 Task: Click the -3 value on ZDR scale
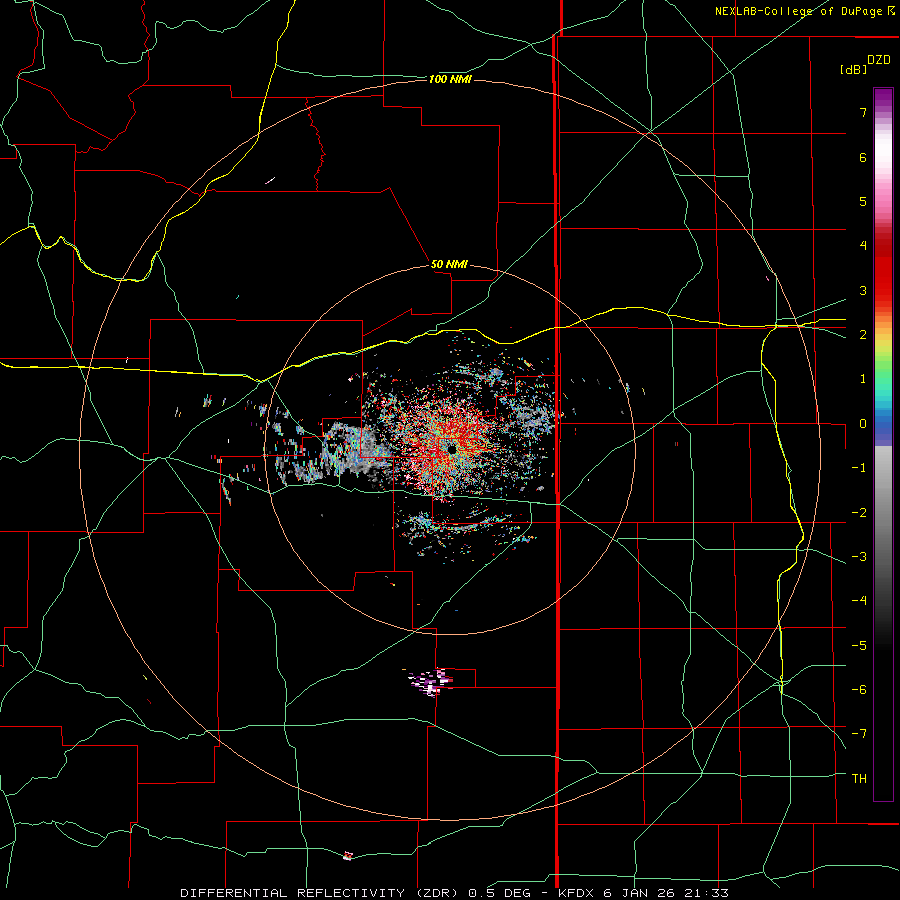click(859, 557)
